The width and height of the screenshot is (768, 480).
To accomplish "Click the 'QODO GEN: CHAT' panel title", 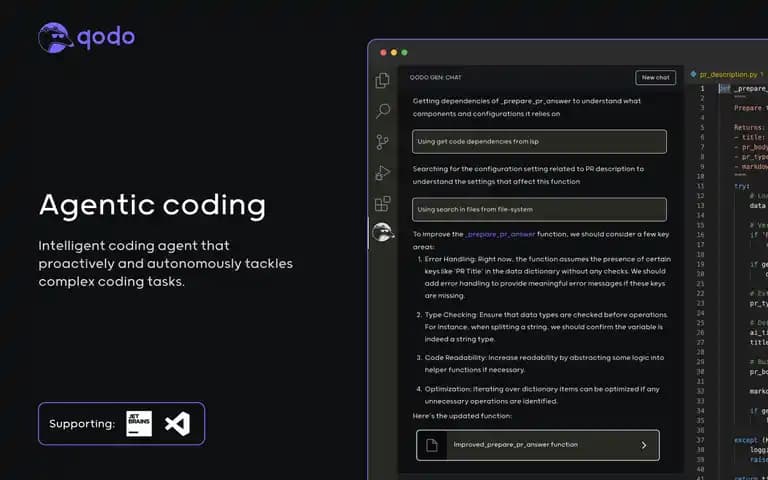I will click(435, 77).
